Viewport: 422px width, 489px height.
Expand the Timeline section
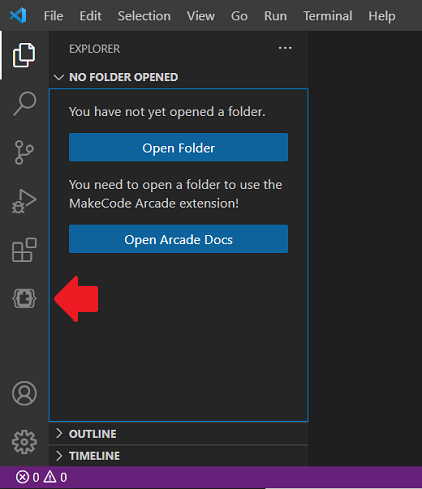(178, 456)
